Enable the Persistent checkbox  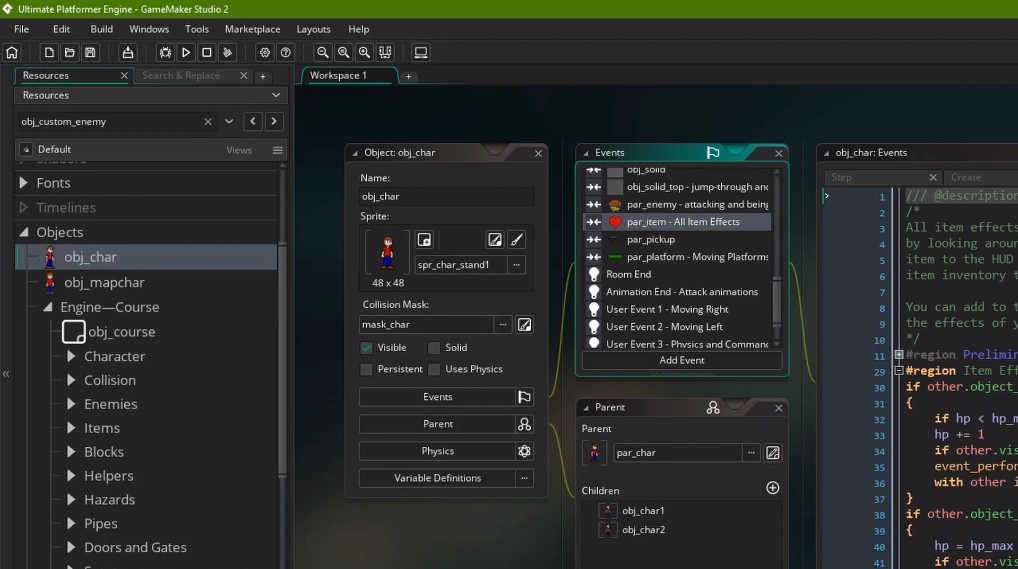point(367,369)
